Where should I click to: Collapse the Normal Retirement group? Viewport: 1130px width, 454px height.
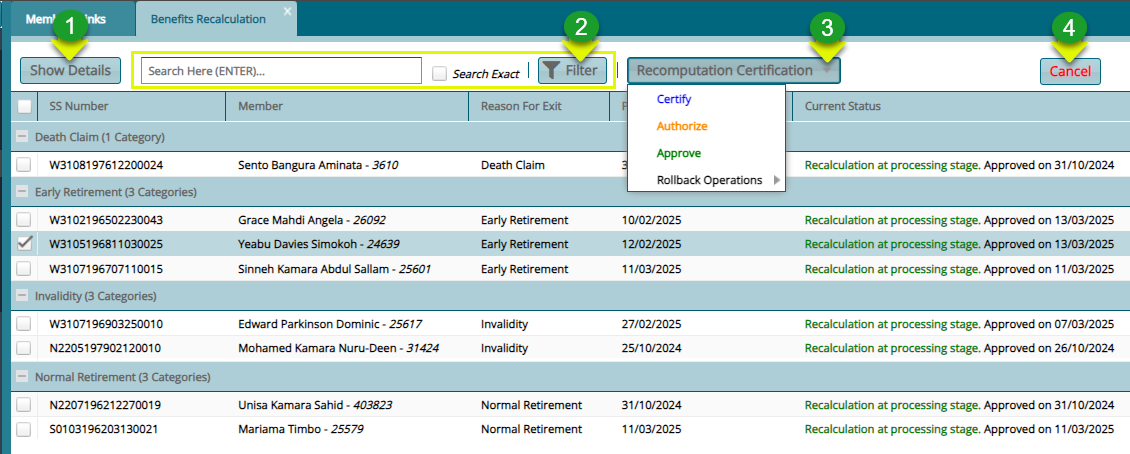(x=22, y=378)
